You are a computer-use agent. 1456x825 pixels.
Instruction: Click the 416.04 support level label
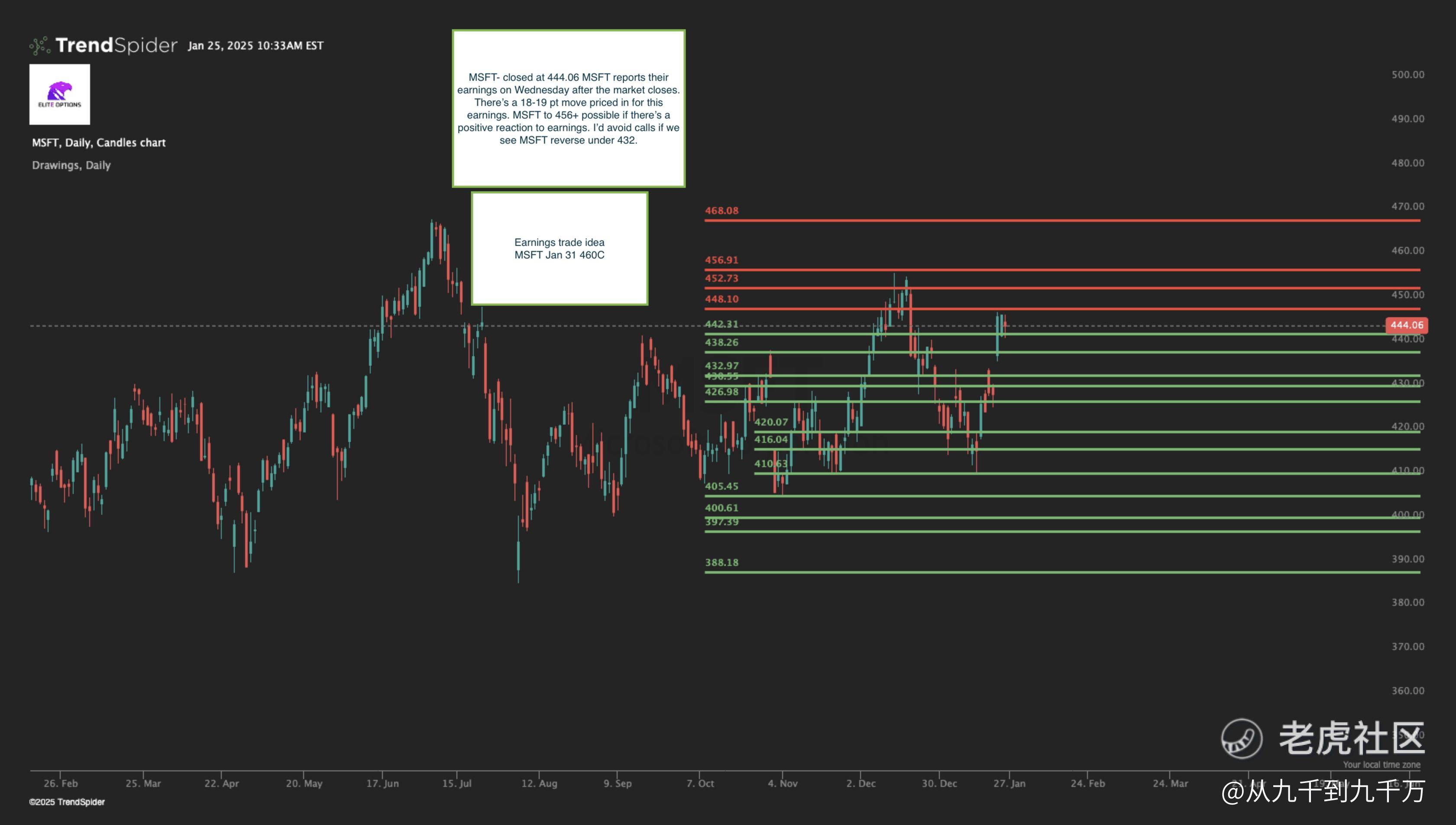[x=771, y=439]
